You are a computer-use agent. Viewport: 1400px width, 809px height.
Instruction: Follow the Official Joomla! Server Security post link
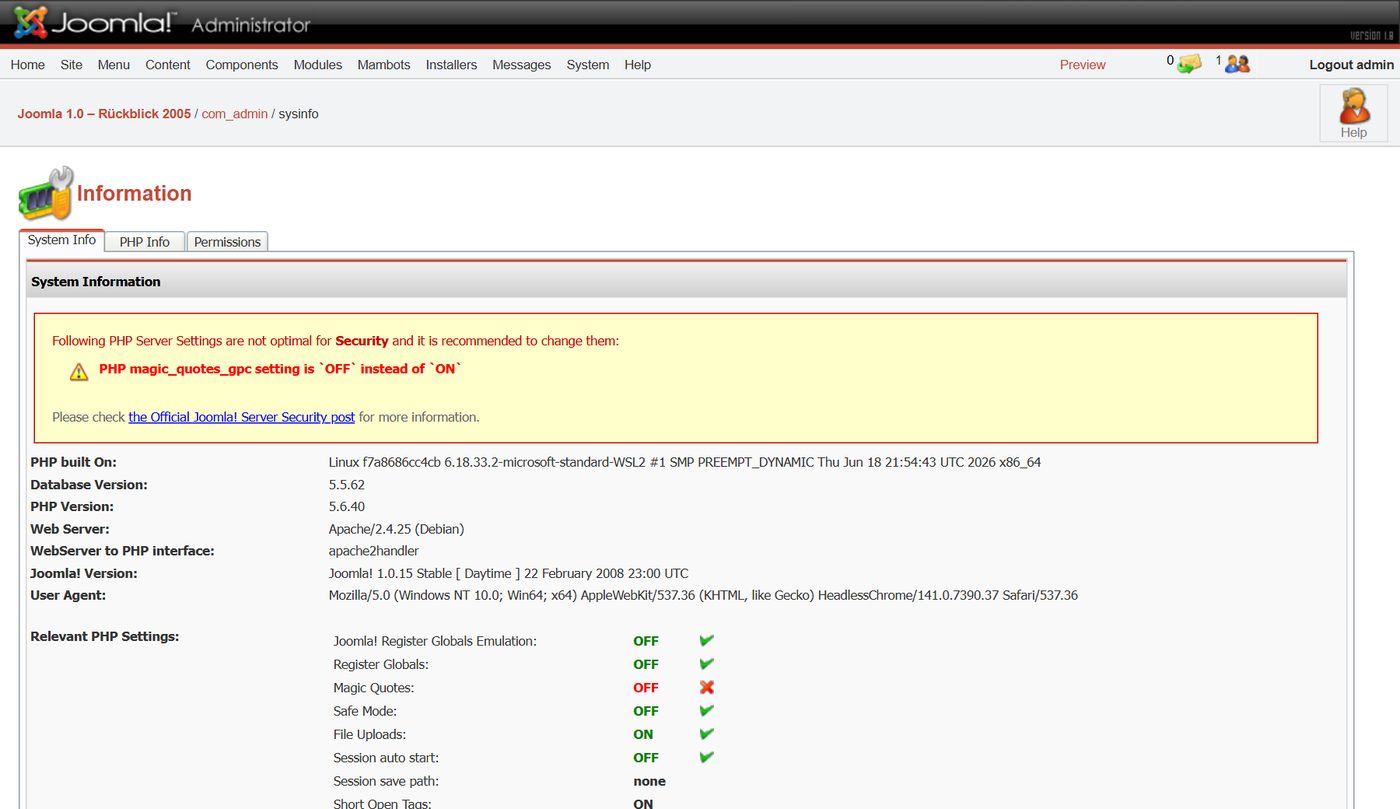coord(242,417)
